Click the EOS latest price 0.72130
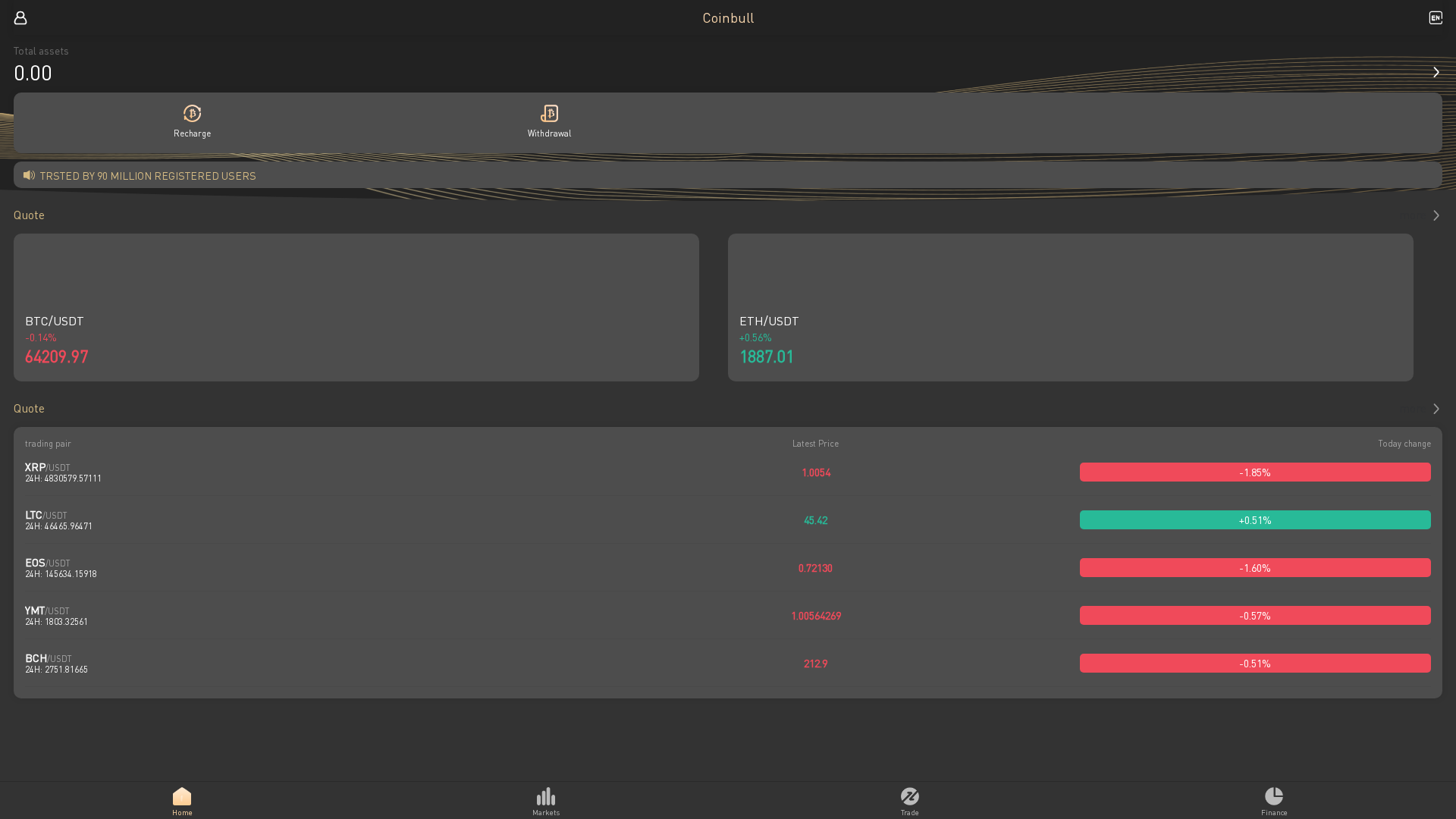This screenshot has height=819, width=1456. click(x=815, y=568)
